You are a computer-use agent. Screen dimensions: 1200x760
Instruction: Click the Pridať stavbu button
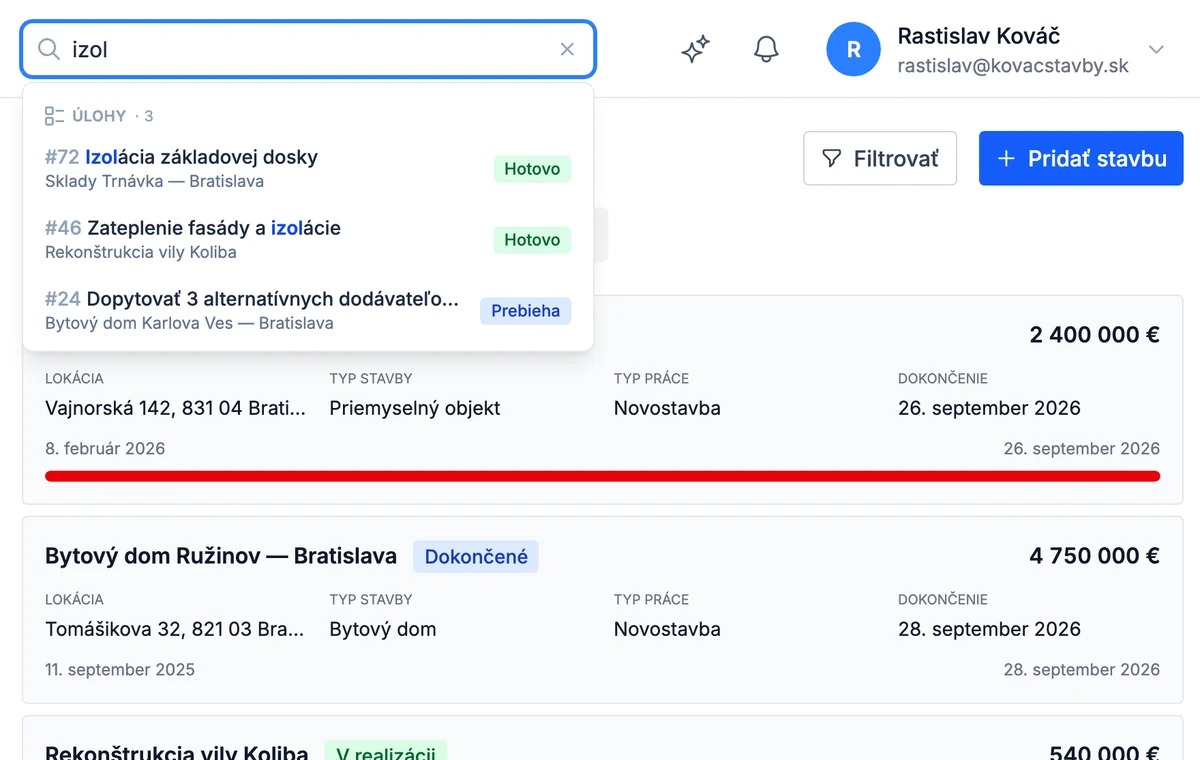(1081, 158)
